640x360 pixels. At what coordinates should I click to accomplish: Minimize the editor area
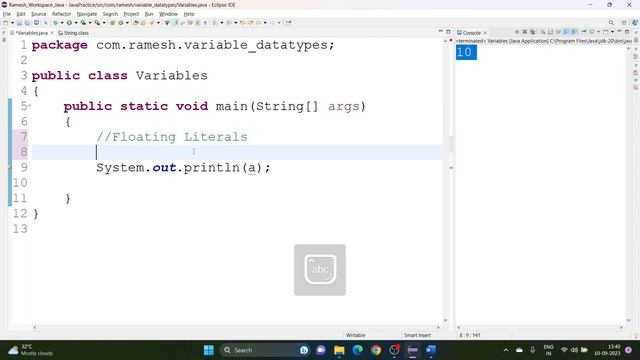click(x=440, y=31)
